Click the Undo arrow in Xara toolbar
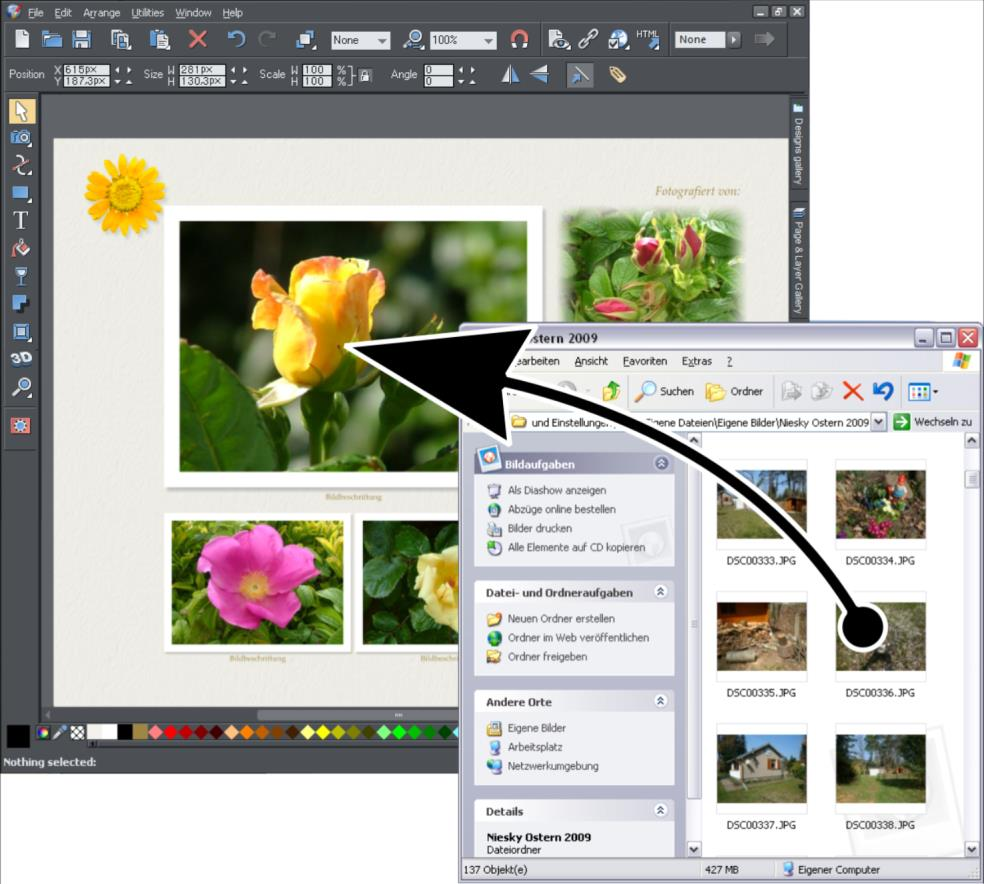The height and width of the screenshot is (884, 984). point(236,40)
